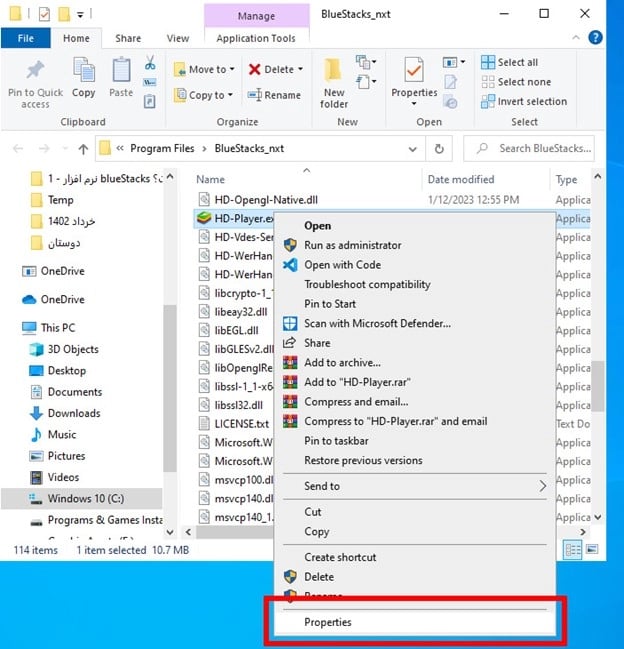Click Select none in ribbon
This screenshot has height=649, width=624.
pyautogui.click(x=516, y=82)
